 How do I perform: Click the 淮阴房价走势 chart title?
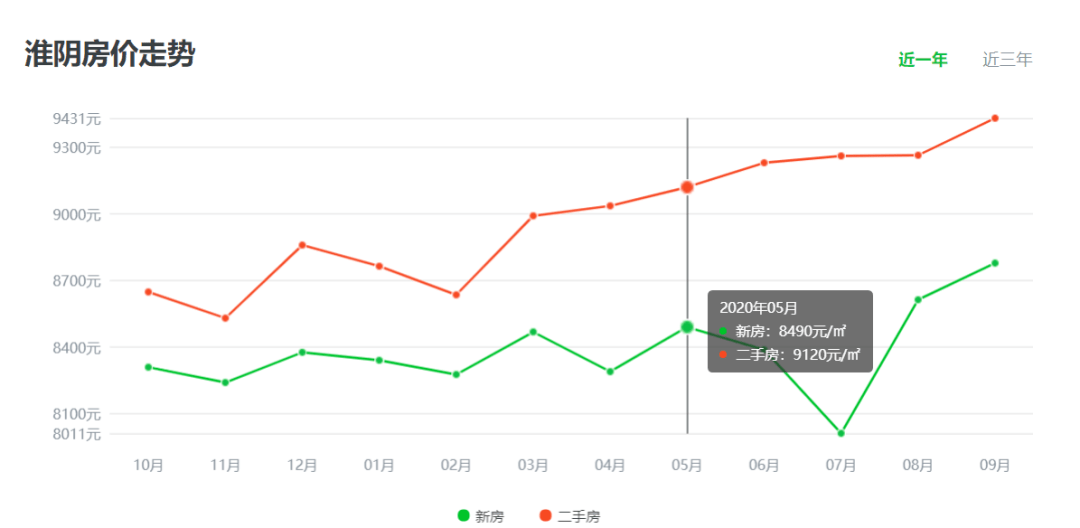(110, 54)
